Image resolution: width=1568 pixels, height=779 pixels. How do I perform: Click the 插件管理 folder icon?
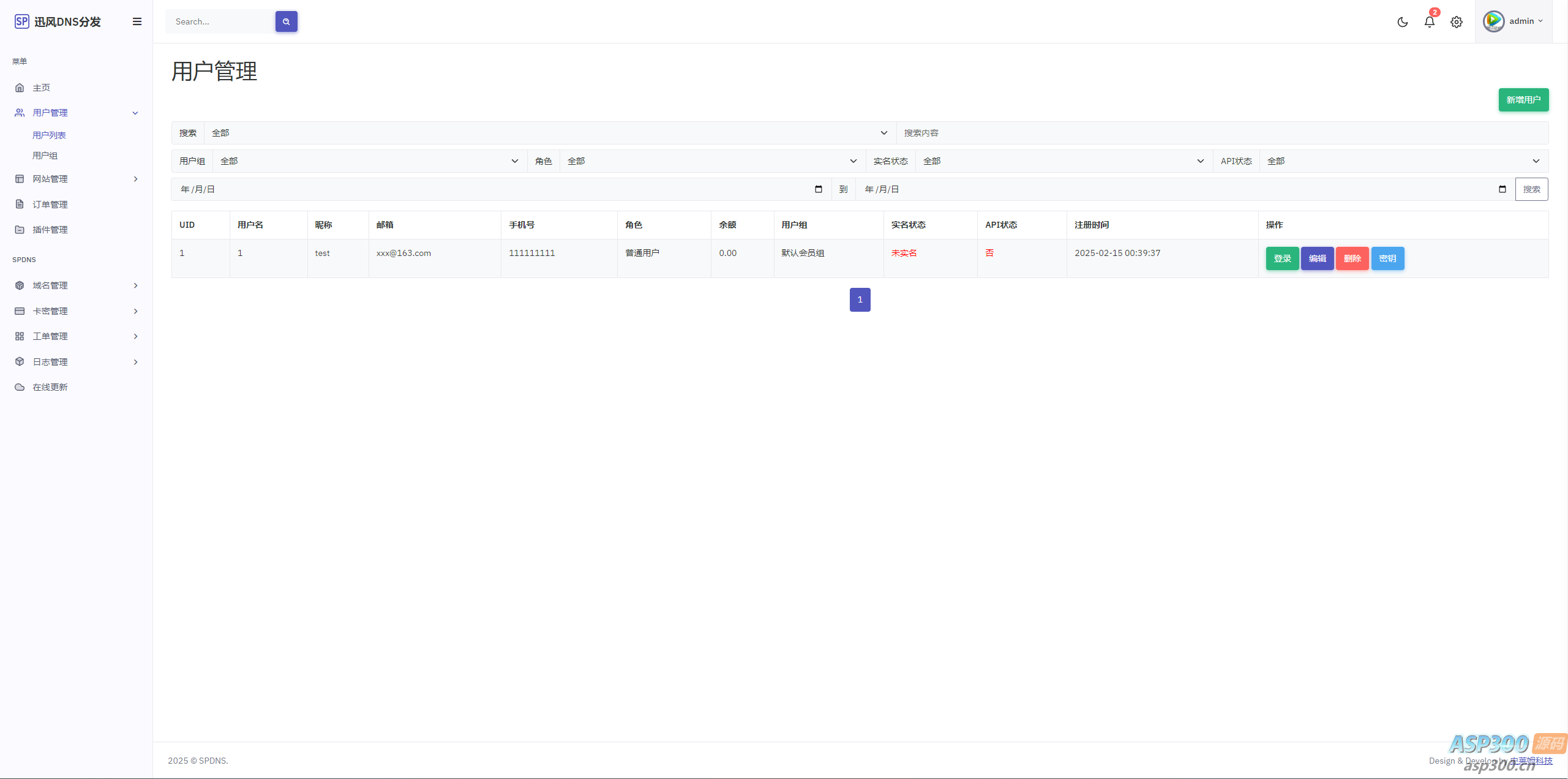pos(20,230)
